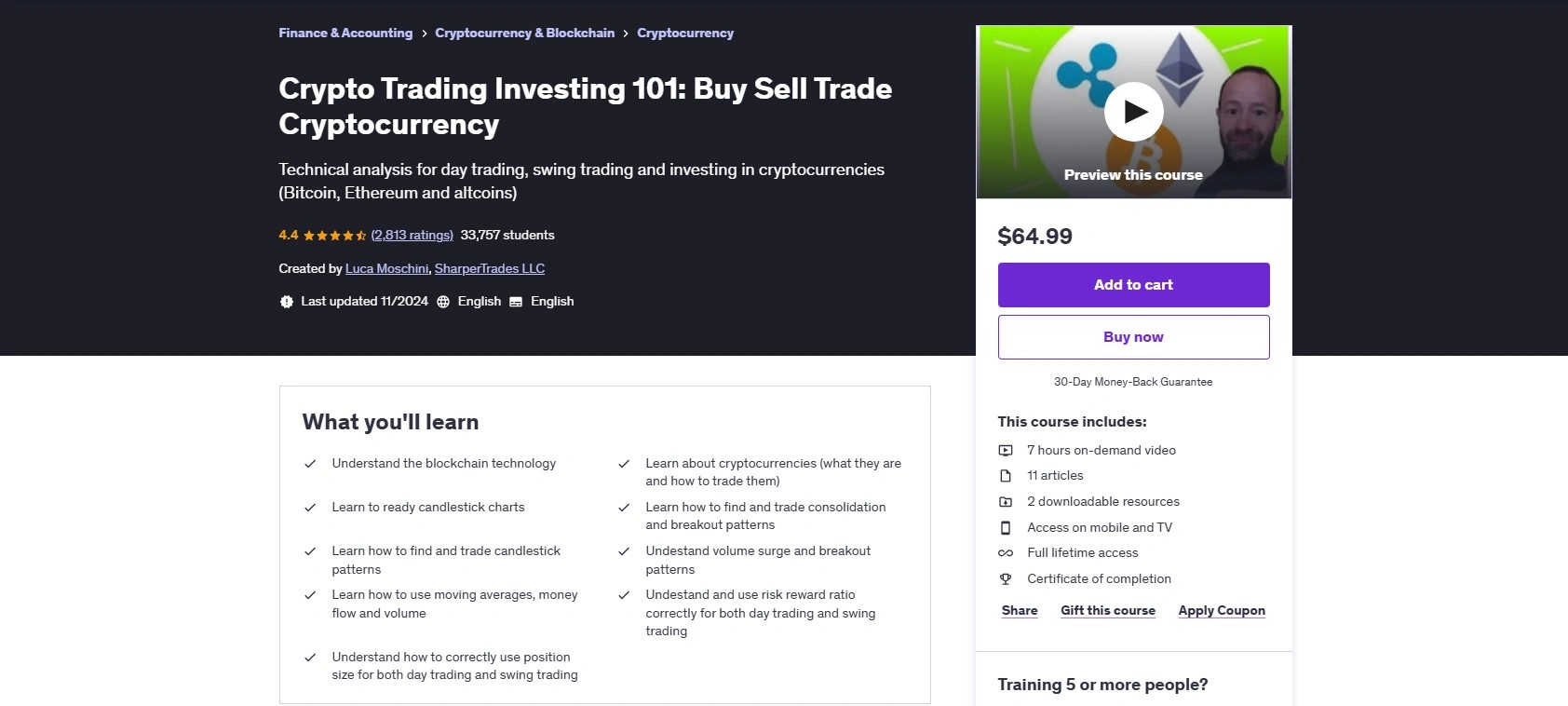Click the on-demand video icon
This screenshot has width=1568, height=706.
tap(1006, 451)
